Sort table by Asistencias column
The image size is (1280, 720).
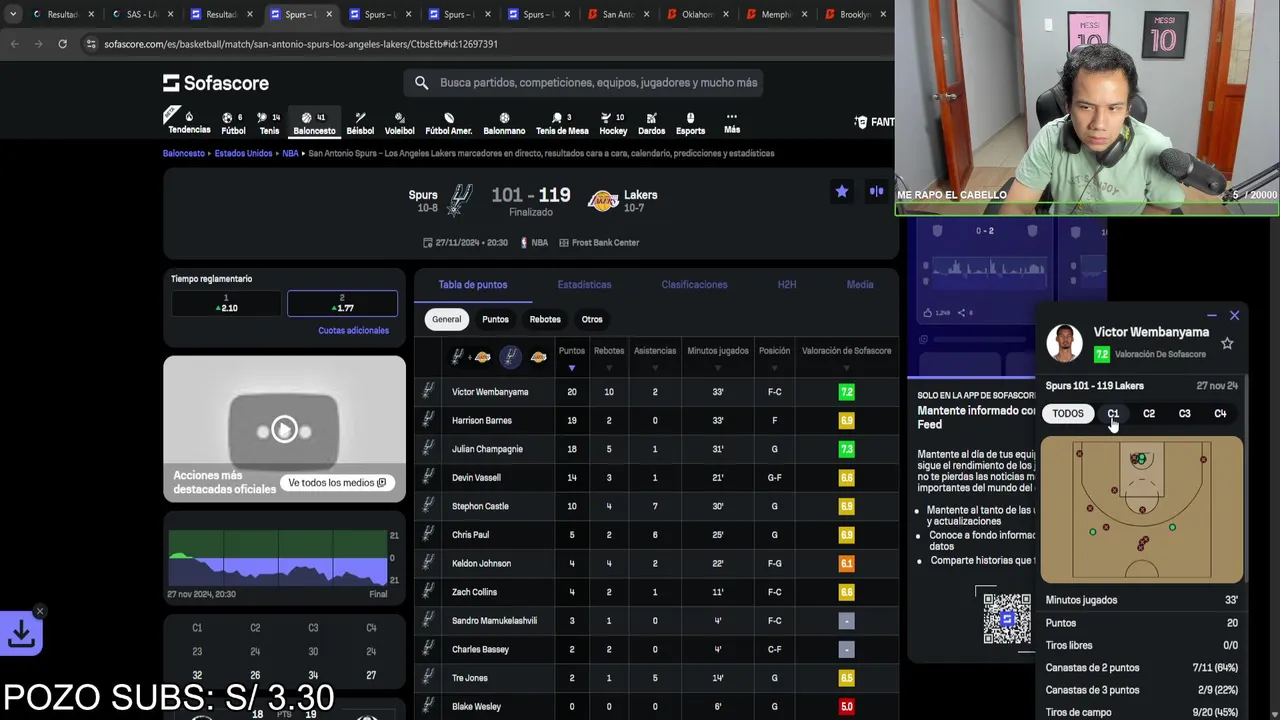655,358
